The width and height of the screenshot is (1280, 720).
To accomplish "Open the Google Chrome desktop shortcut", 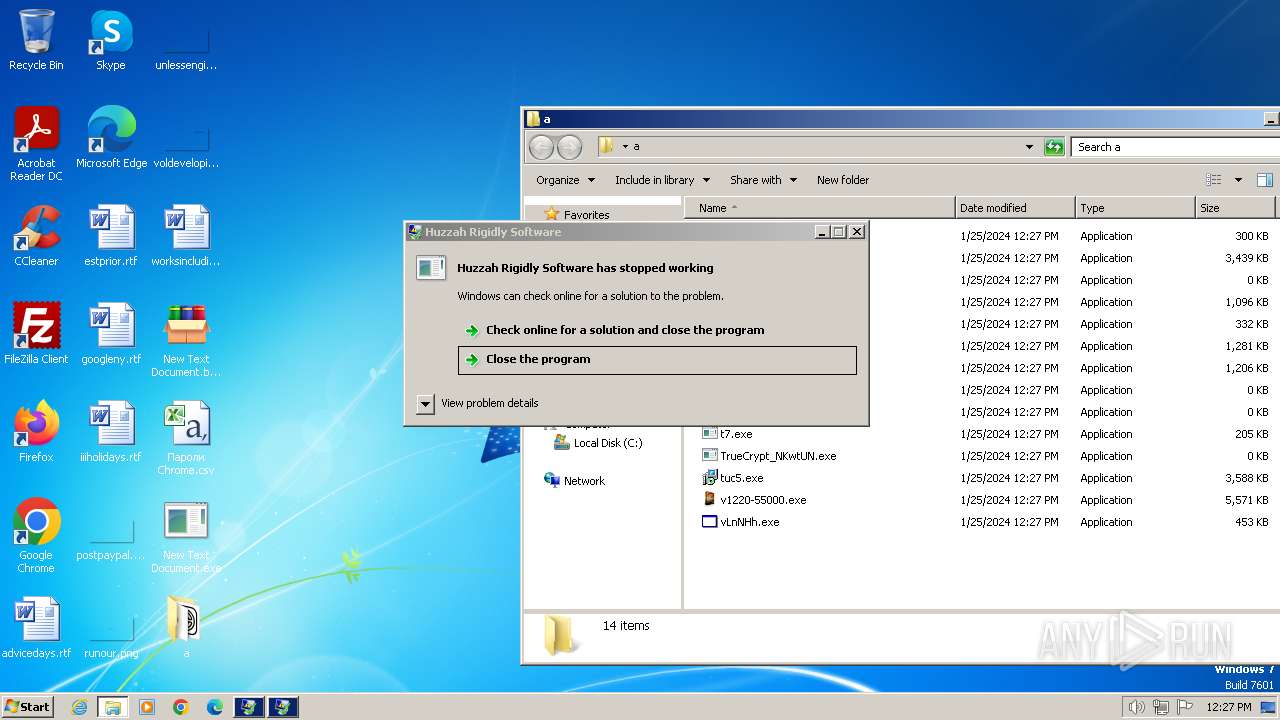I will coord(36,536).
